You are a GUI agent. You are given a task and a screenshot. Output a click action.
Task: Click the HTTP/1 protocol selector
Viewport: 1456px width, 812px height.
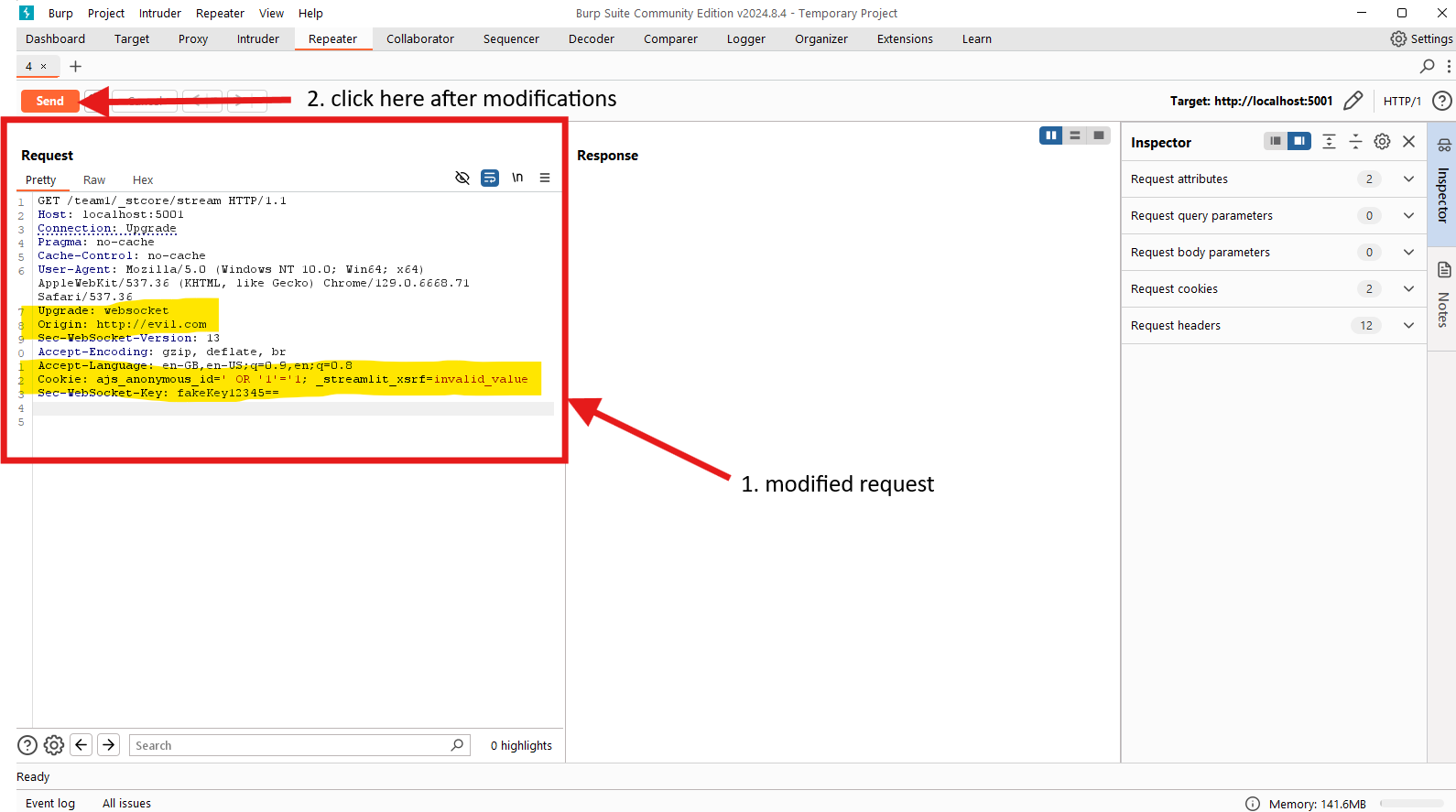click(1402, 101)
